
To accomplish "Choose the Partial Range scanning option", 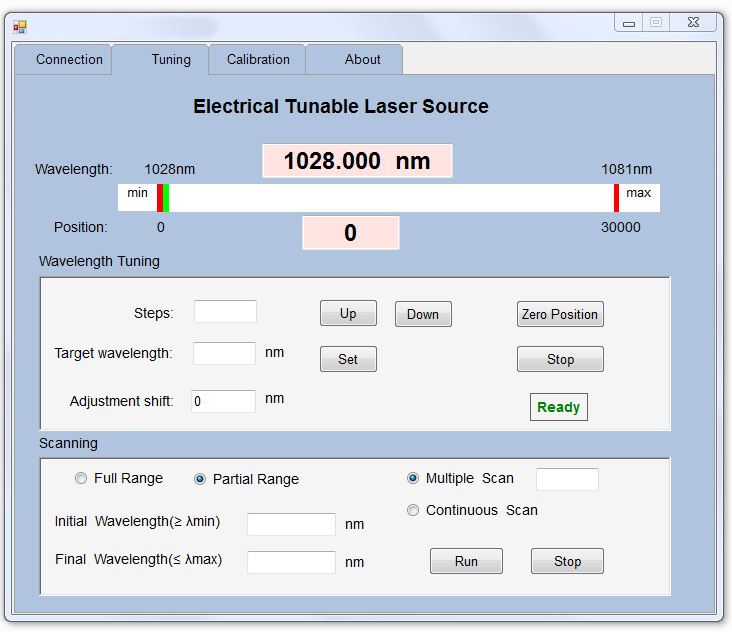I will pyautogui.click(x=200, y=479).
